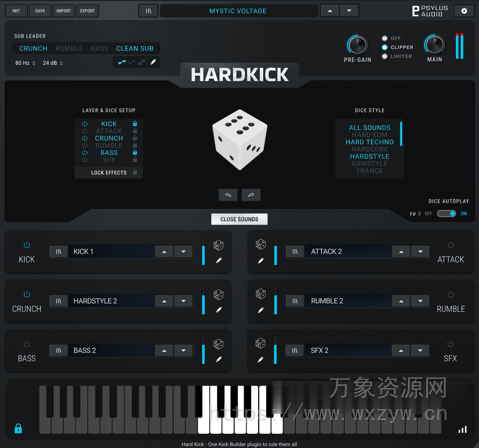Enable power for ATTACK sound row

tap(451, 245)
